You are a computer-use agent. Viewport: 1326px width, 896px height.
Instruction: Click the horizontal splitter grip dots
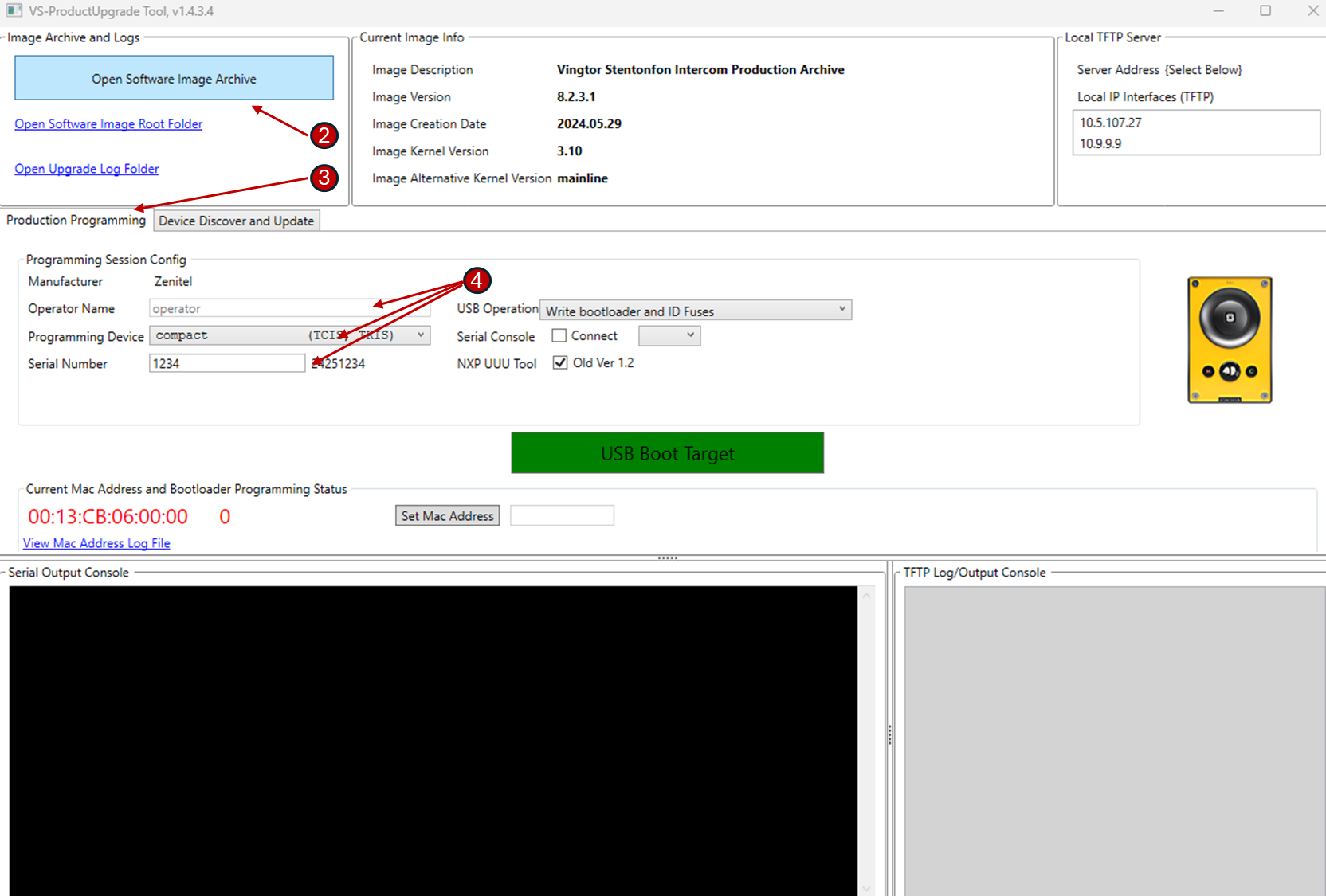(667, 558)
